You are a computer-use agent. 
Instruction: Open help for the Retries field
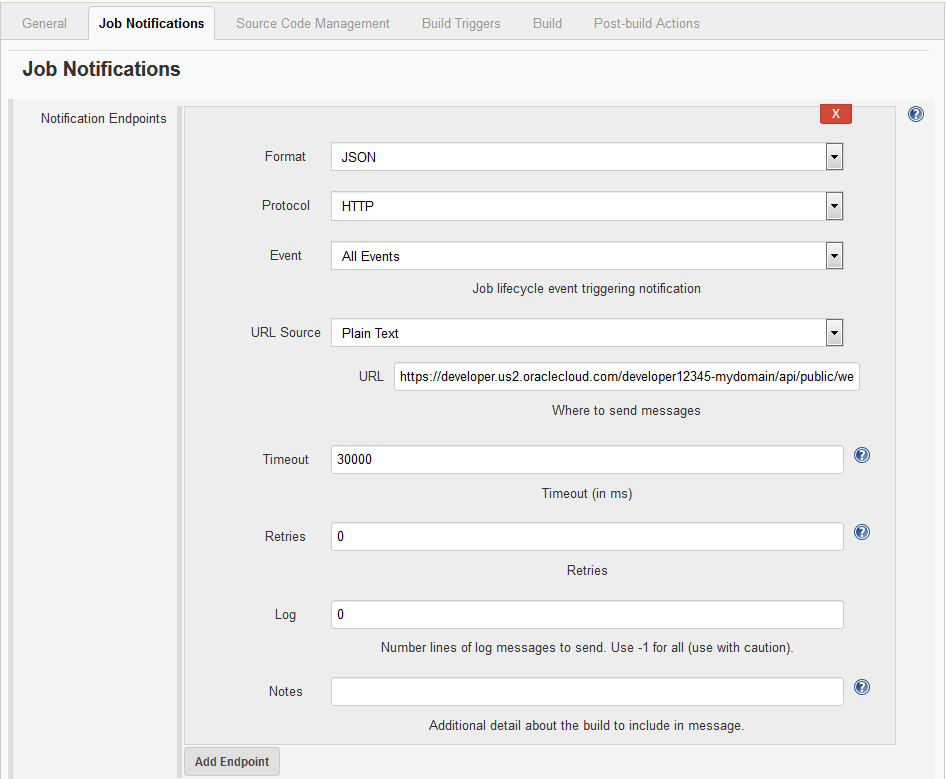[x=862, y=533]
